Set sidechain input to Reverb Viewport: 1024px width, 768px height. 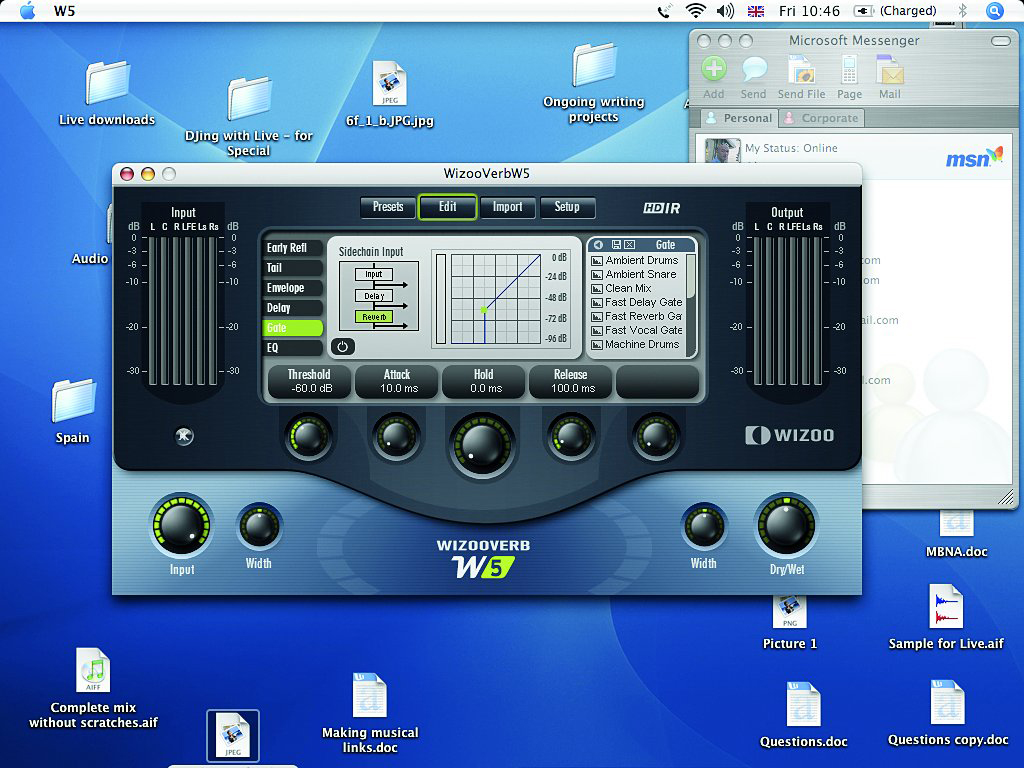pyautogui.click(x=374, y=317)
